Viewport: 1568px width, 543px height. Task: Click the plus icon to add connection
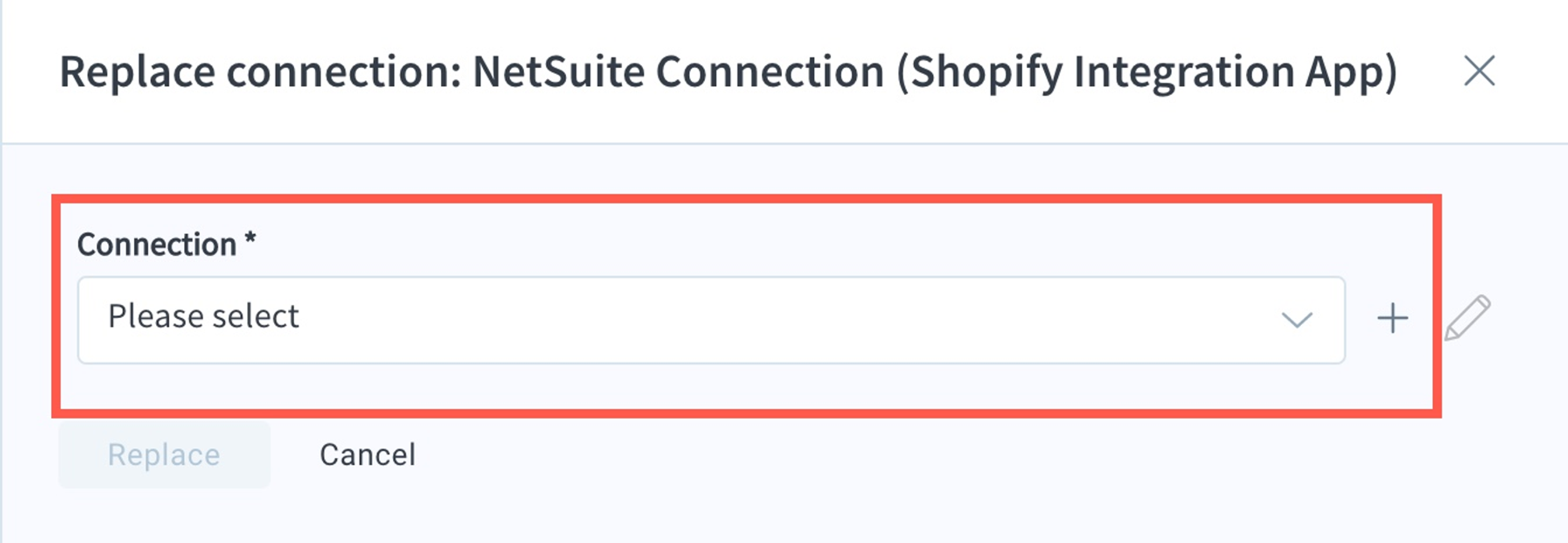[1393, 319]
